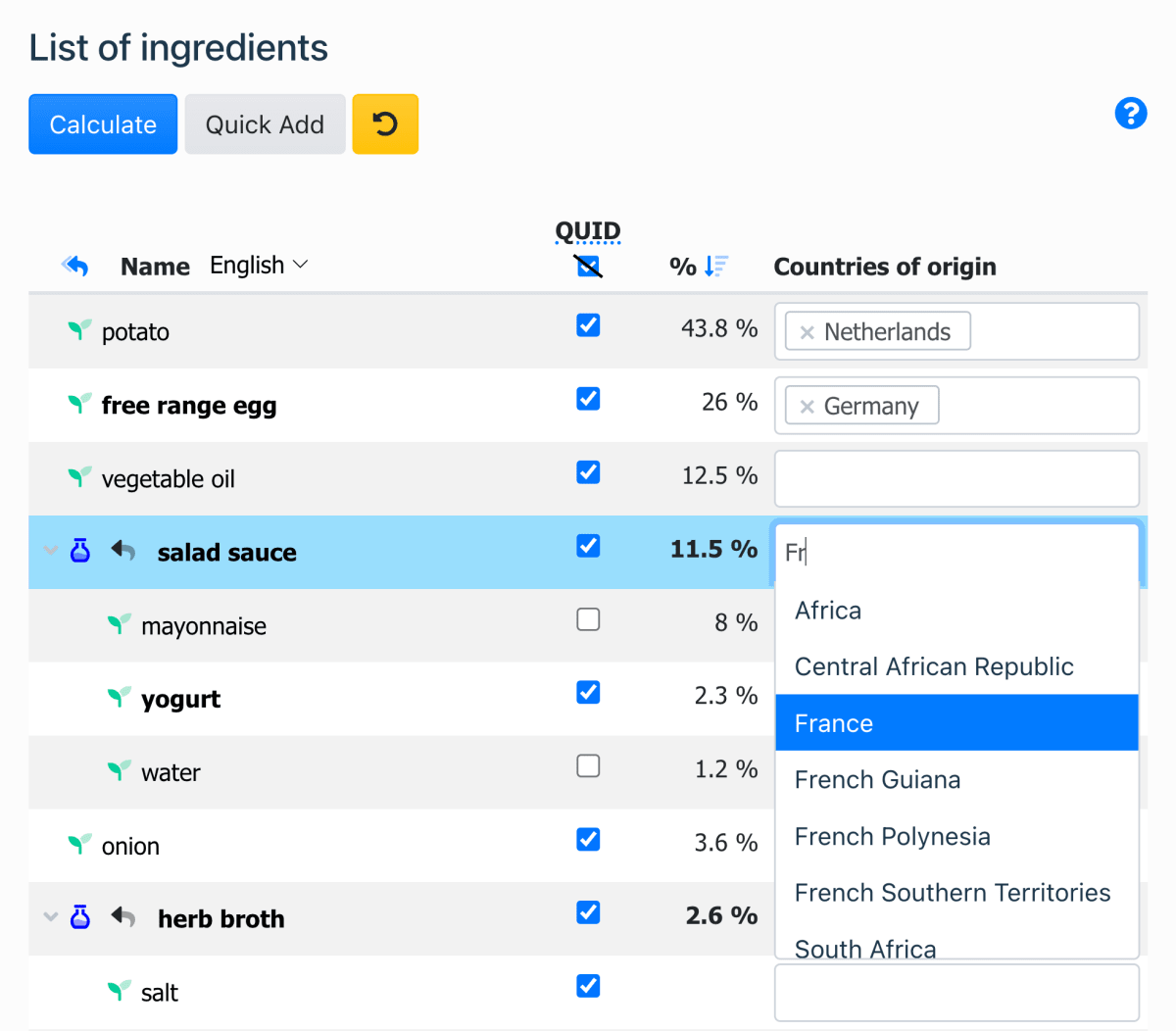Screen dimensions: 1176x1031
Task: Click the flask icon beside salad sauce
Action: pyautogui.click(x=80, y=551)
